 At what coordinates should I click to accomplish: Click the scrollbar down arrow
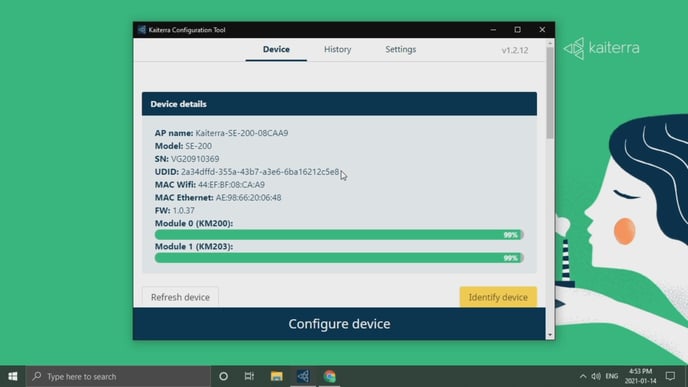point(550,335)
